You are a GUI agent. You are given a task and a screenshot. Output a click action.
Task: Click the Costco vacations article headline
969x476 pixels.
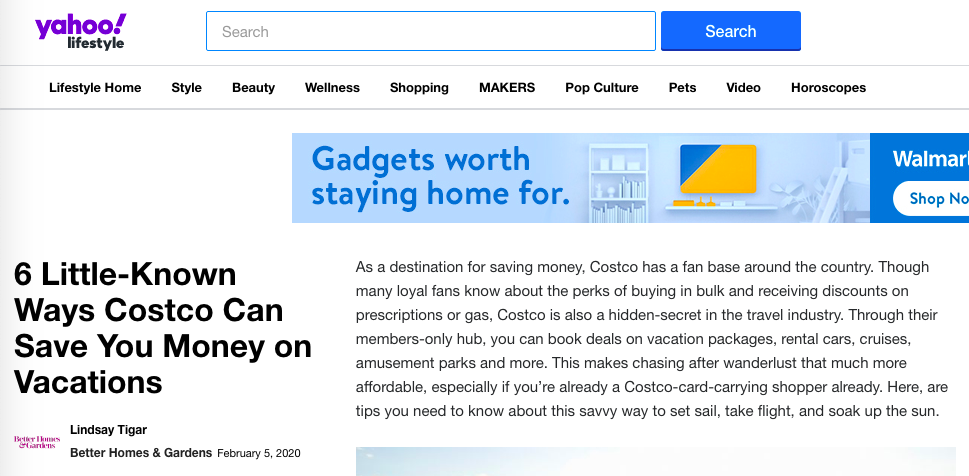pos(163,328)
